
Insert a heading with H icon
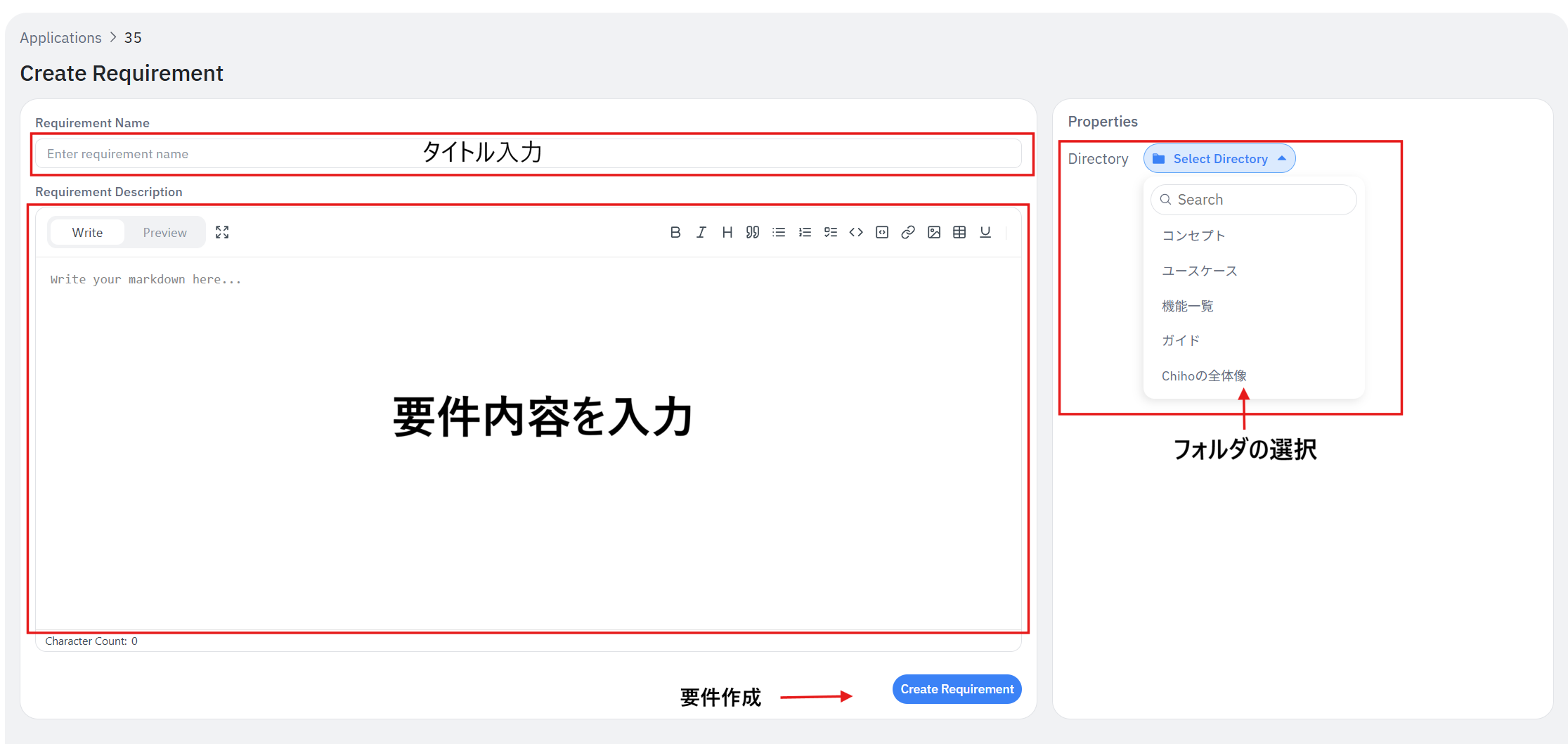pos(727,232)
